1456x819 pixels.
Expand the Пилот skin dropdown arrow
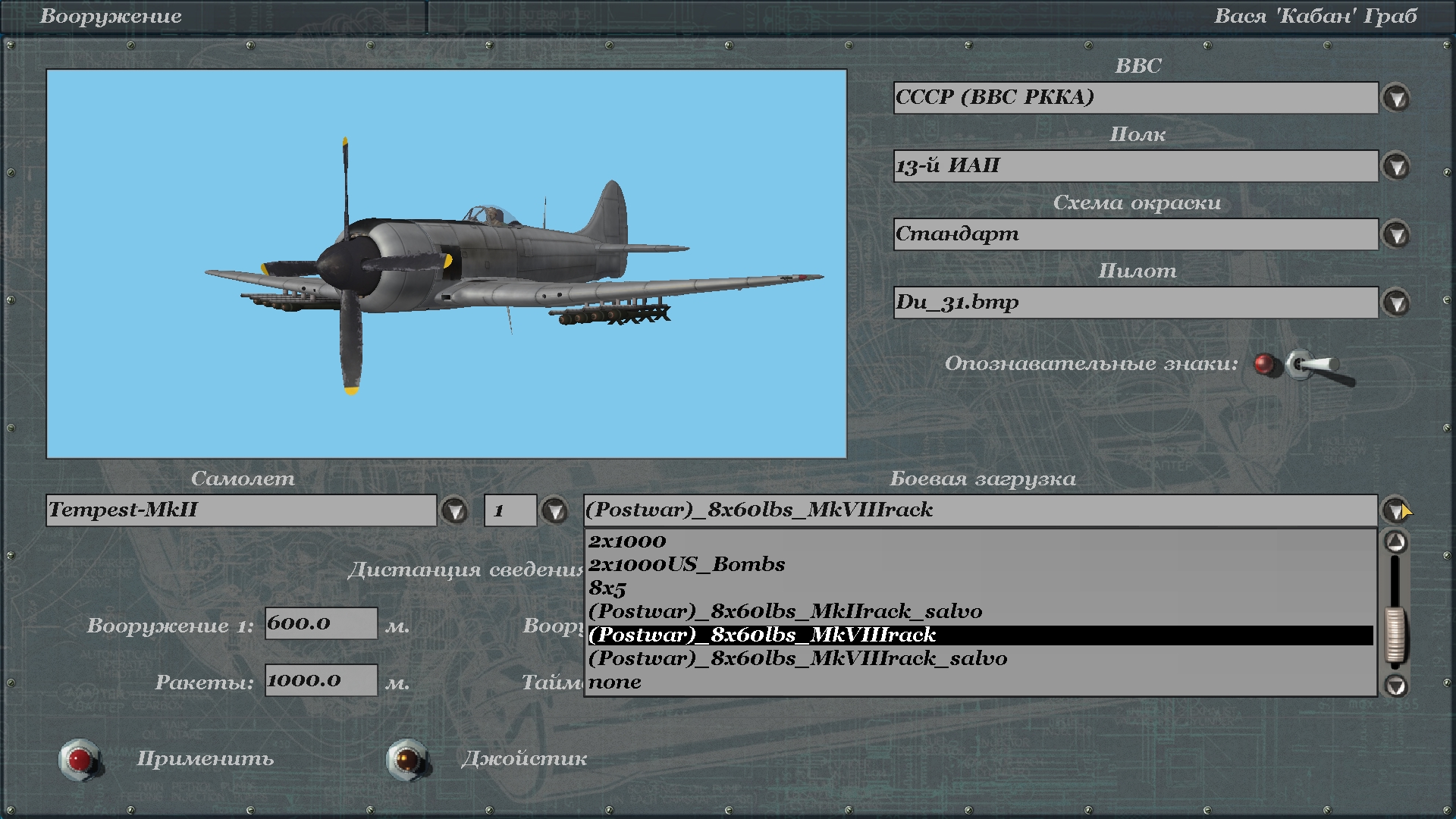click(x=1396, y=303)
